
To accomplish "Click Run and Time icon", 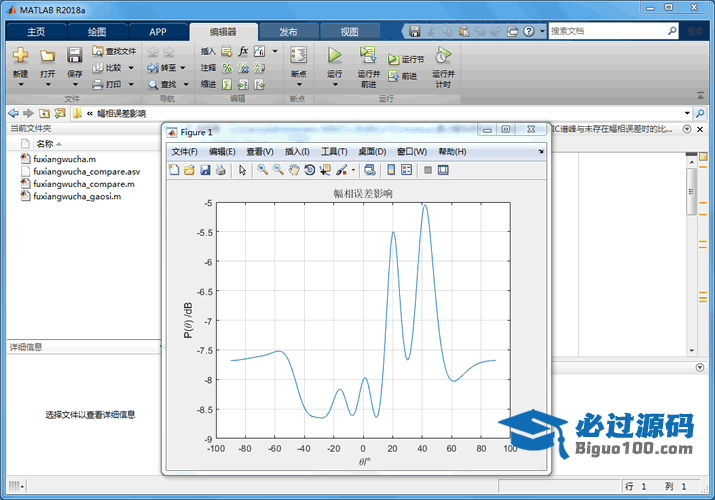I will point(443,55).
